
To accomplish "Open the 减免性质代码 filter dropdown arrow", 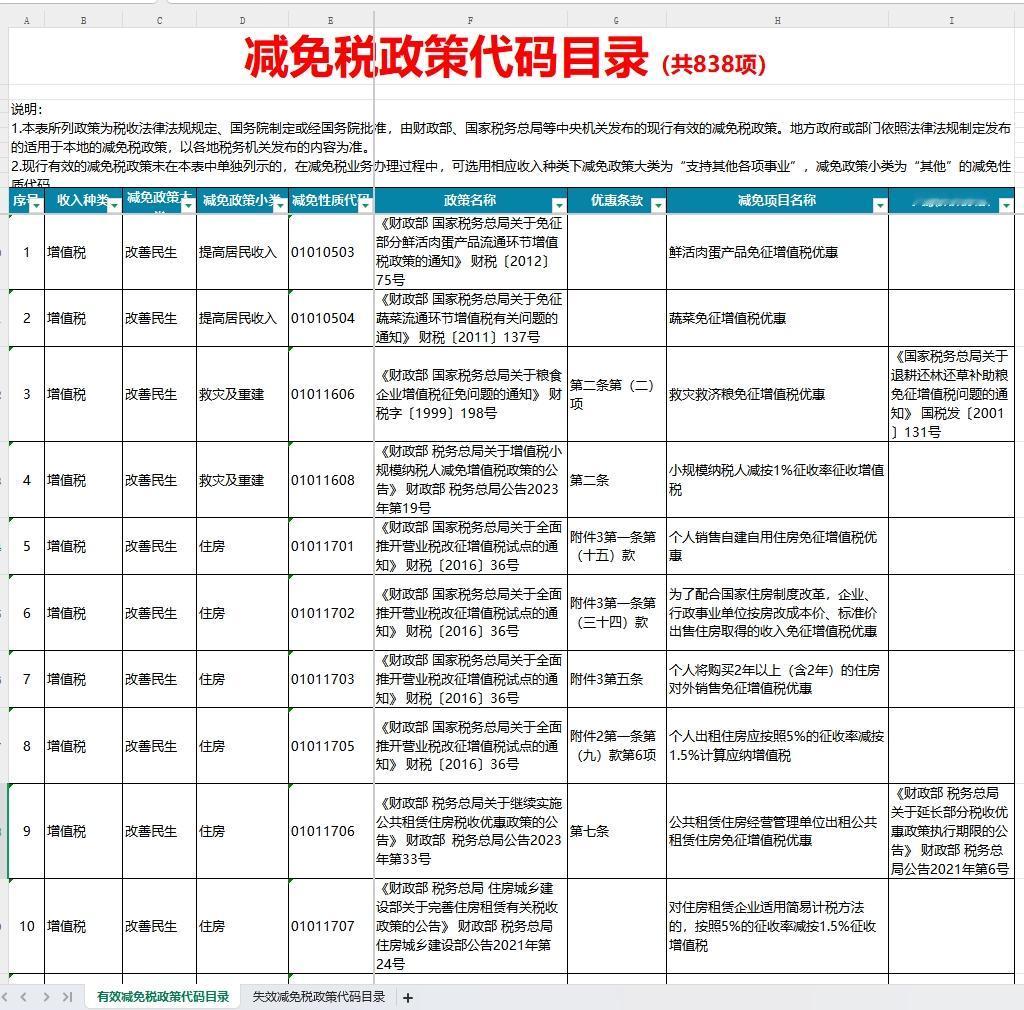I will (366, 206).
